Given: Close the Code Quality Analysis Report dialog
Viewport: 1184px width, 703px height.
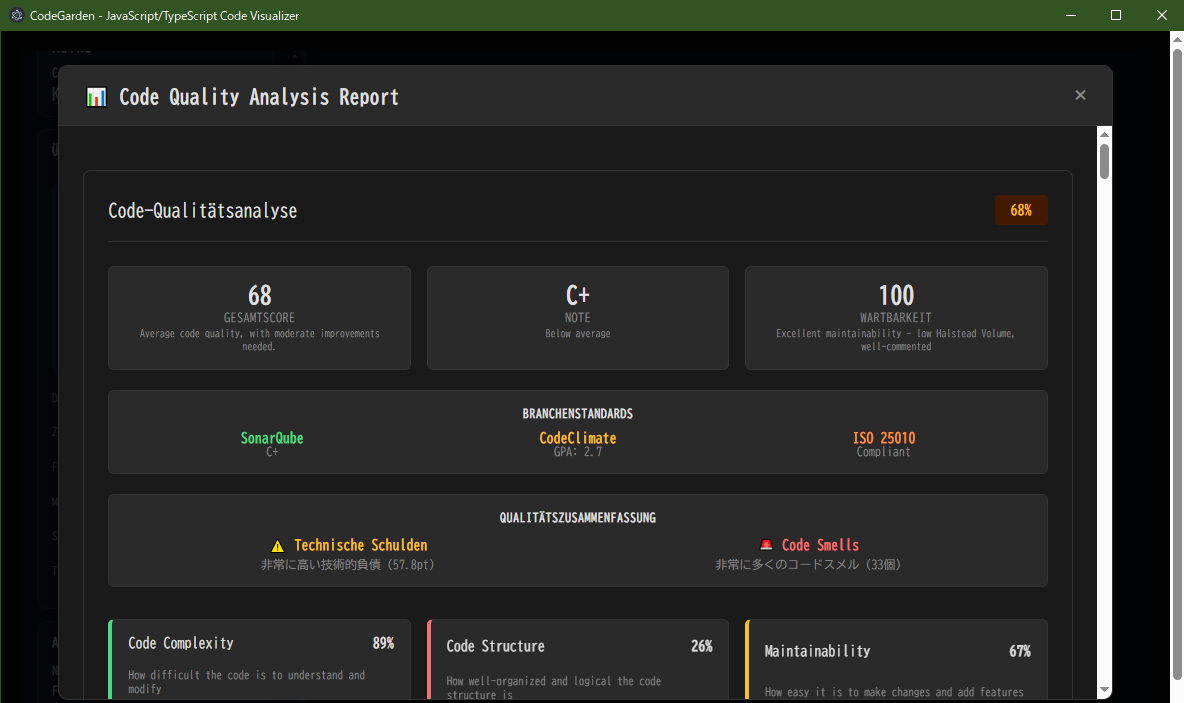Looking at the screenshot, I should pyautogui.click(x=1080, y=95).
